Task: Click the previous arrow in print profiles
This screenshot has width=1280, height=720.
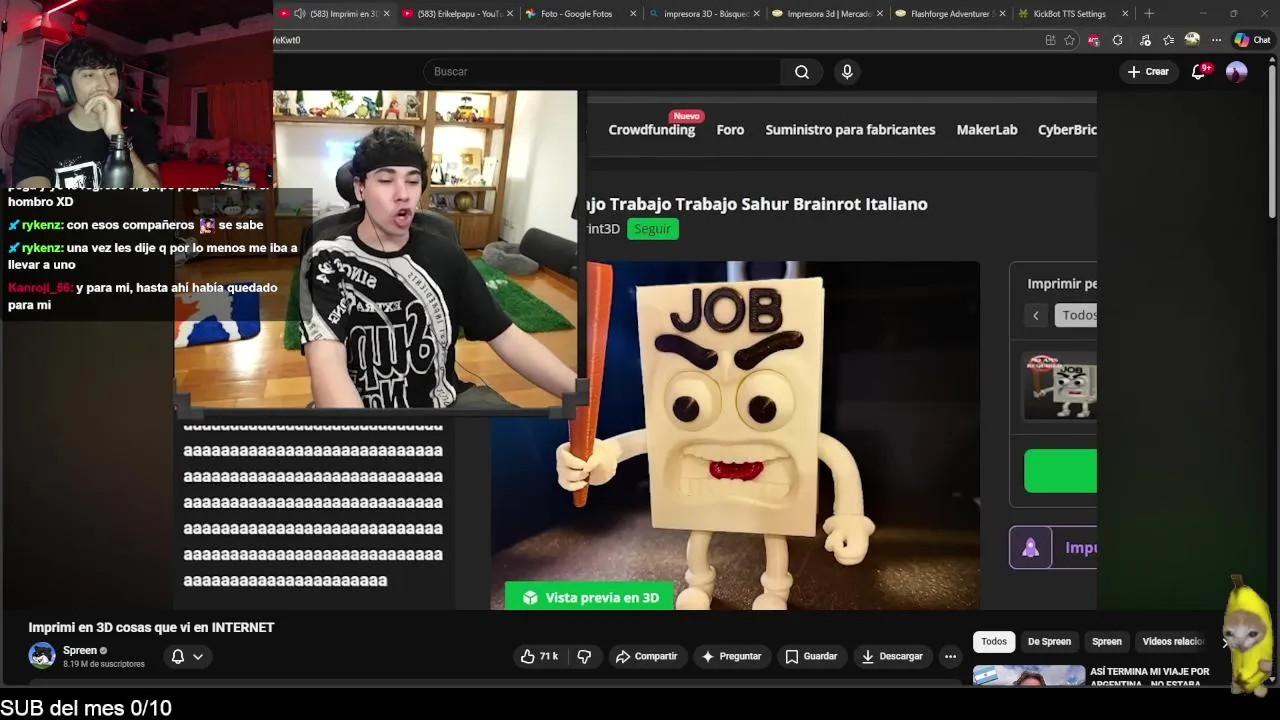Action: point(1036,315)
